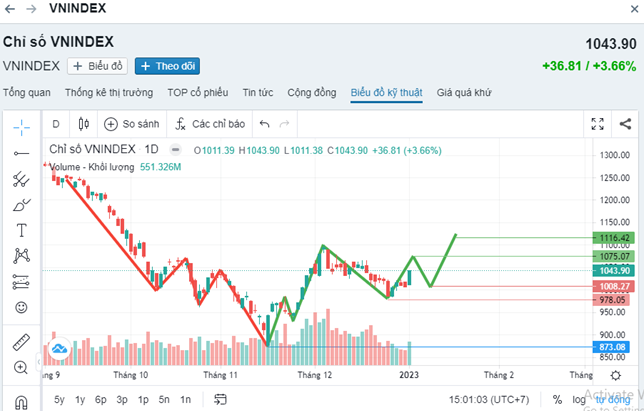Viewport: 644px width, 411px height.
Task: Click the zoom in magnifier tool
Action: point(21,368)
